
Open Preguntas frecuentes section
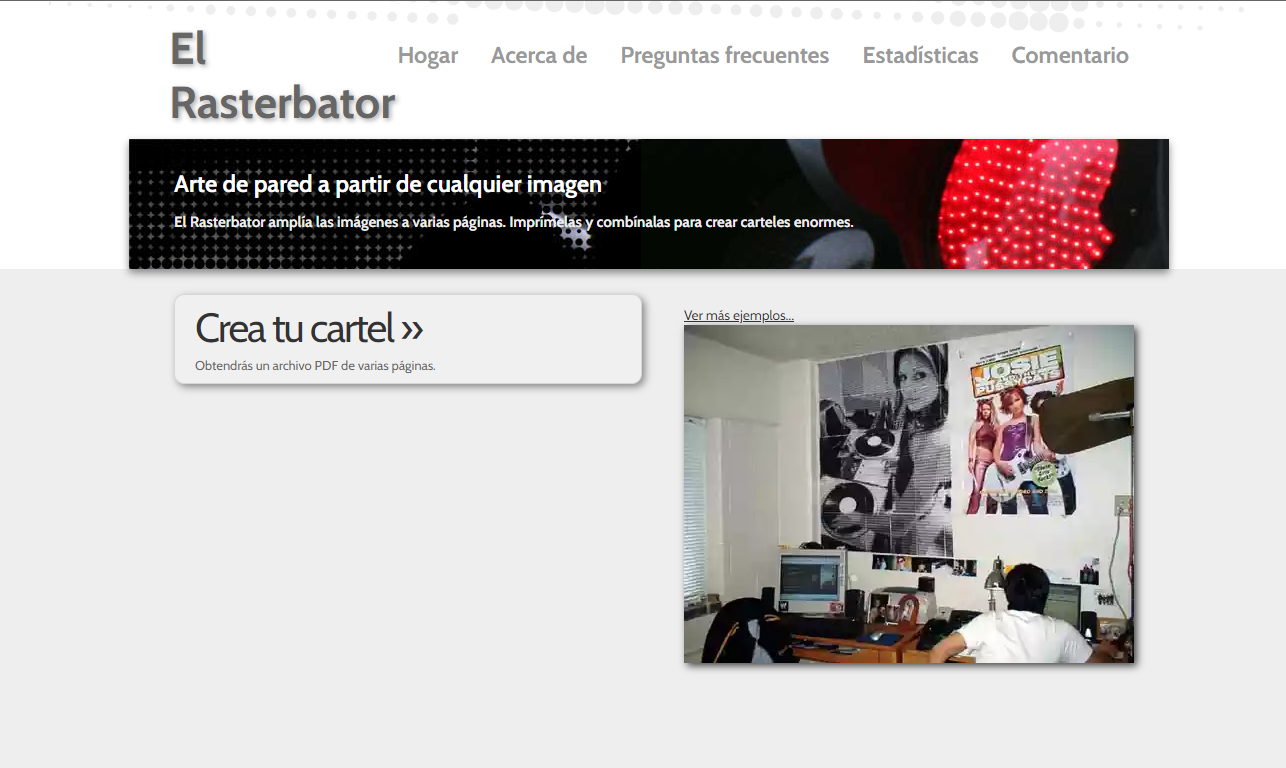(724, 56)
